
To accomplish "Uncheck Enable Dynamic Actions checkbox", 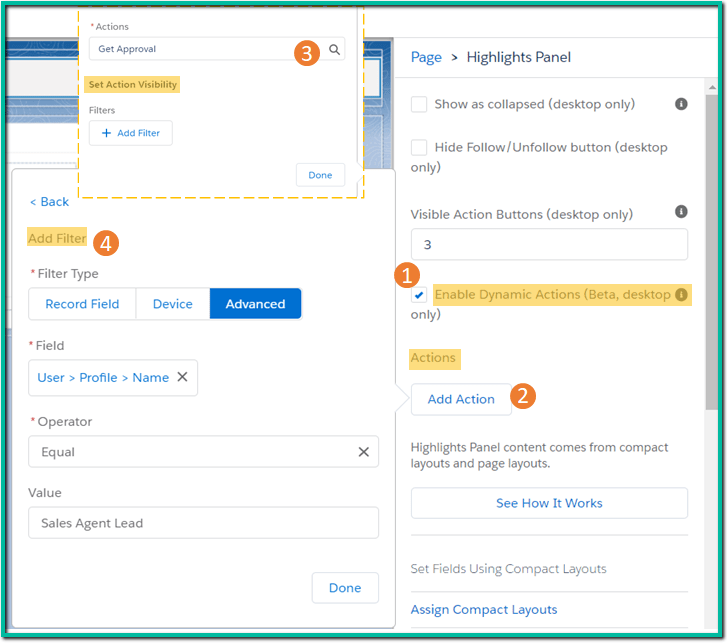I will (x=419, y=296).
